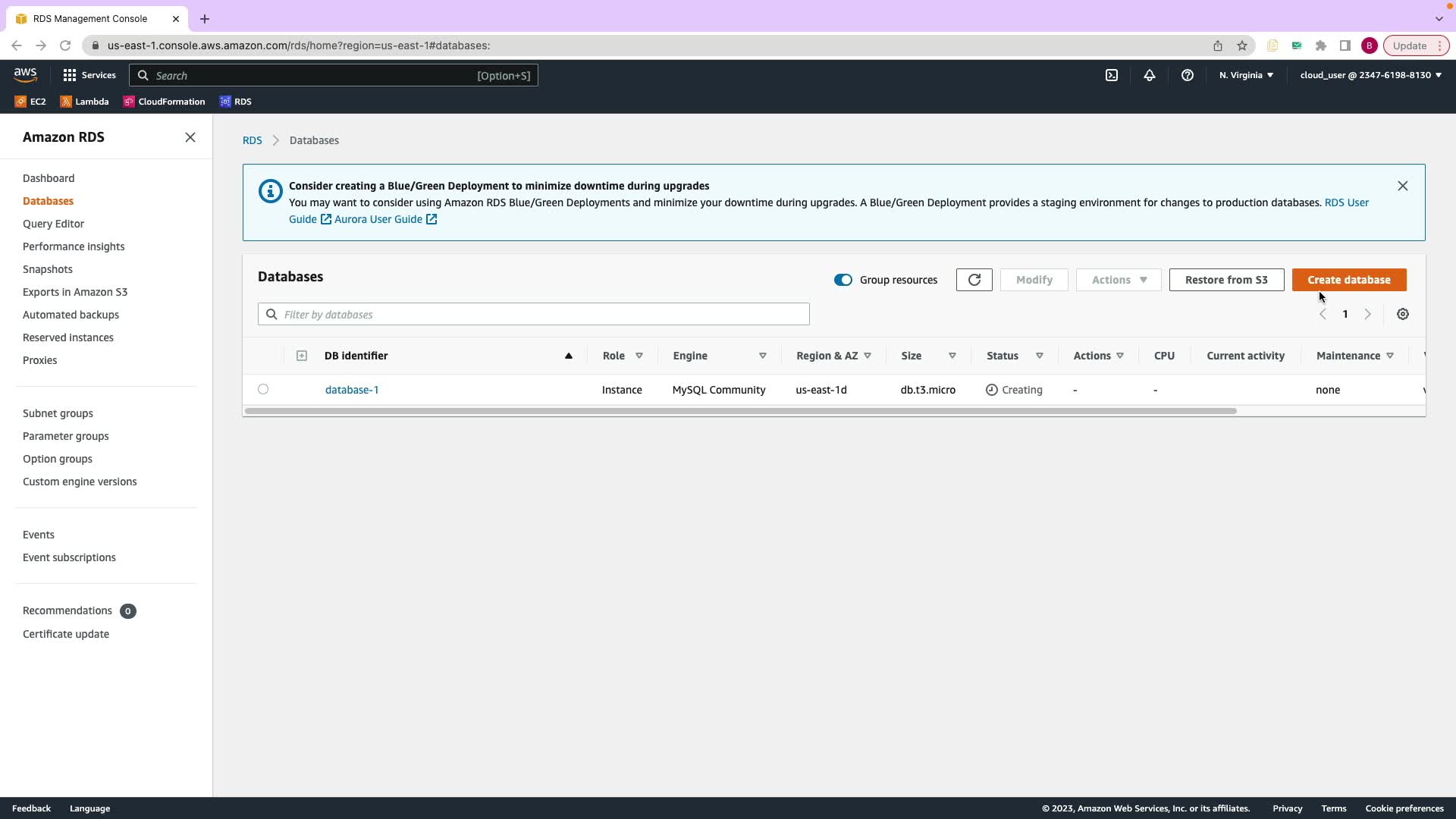Open Parameter groups in the sidebar
This screenshot has width=1456, height=819.
[x=66, y=436]
